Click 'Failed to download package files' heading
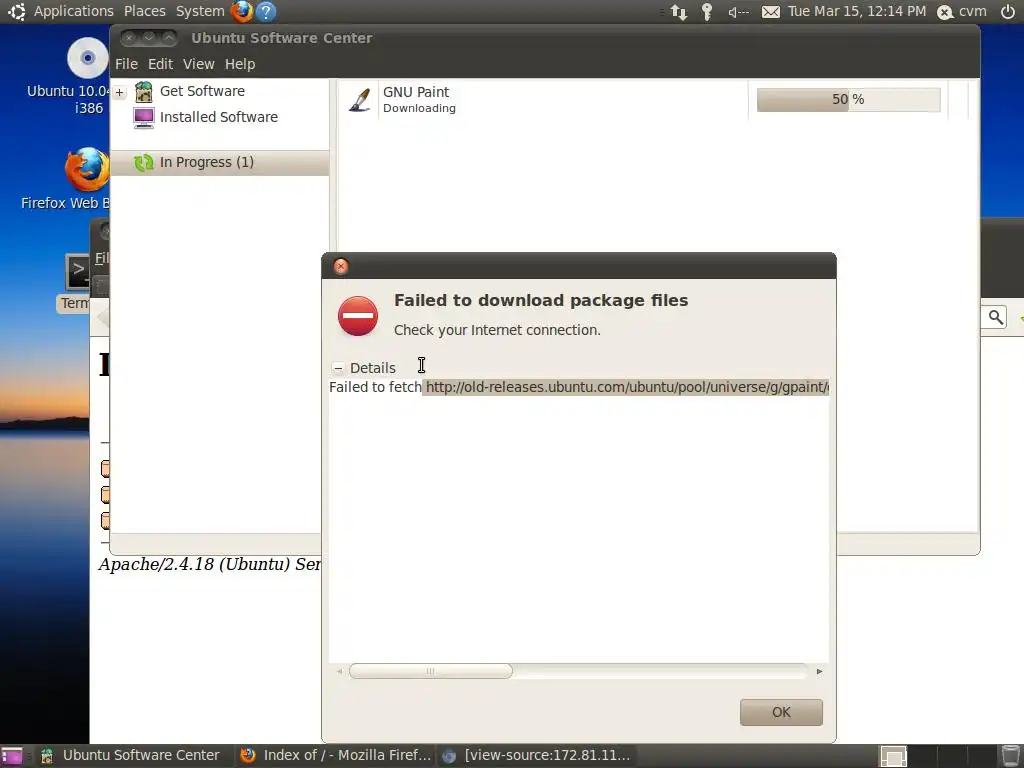 [541, 300]
